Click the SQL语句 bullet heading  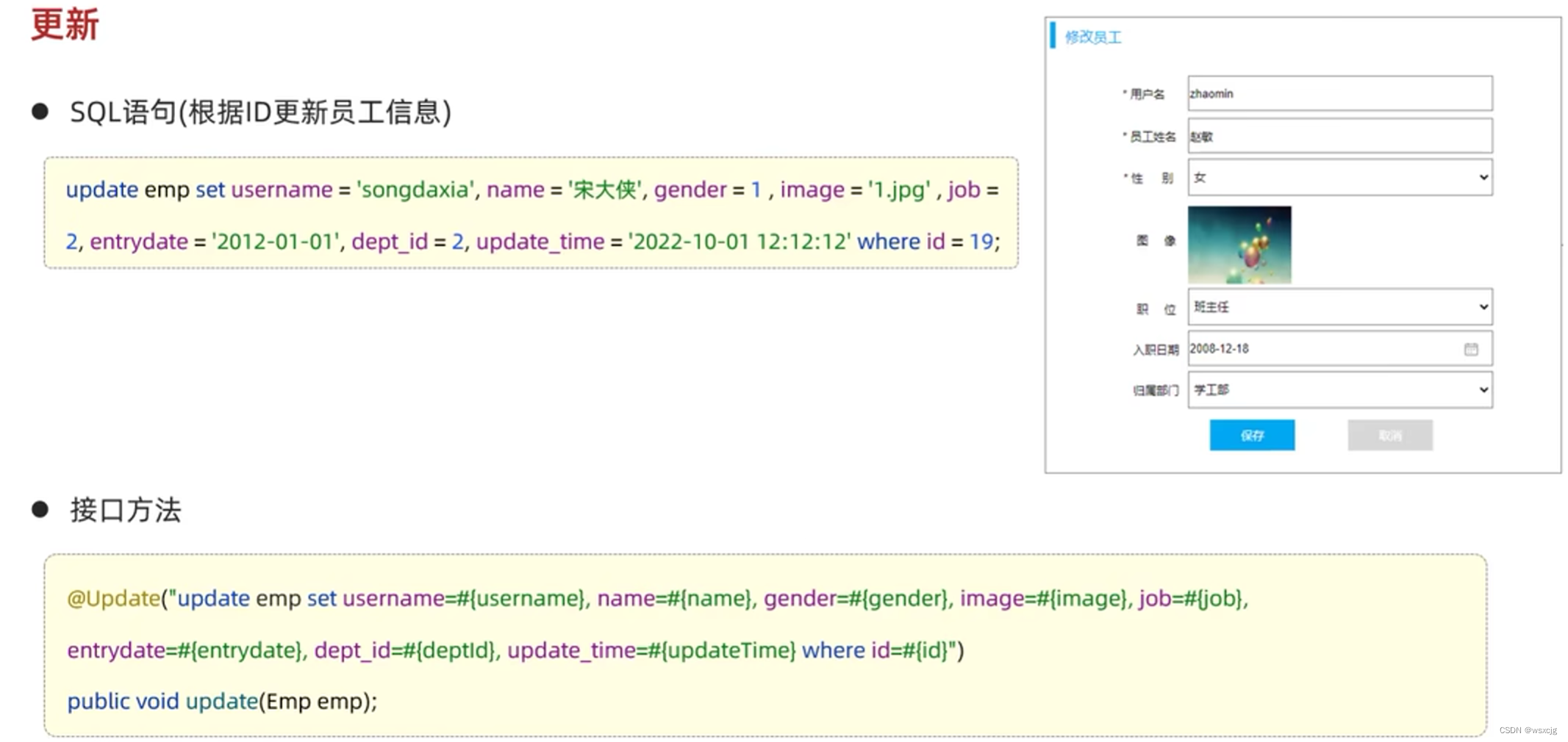point(260,112)
